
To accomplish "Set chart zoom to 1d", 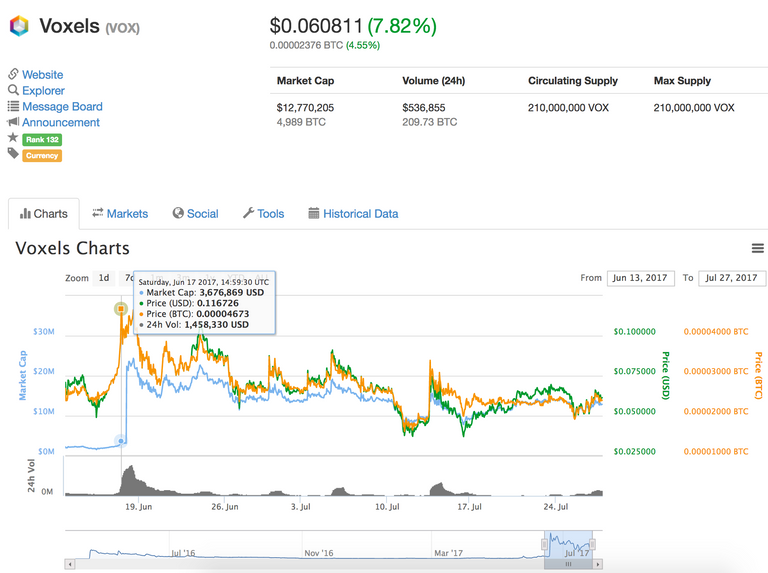I will pos(104,278).
